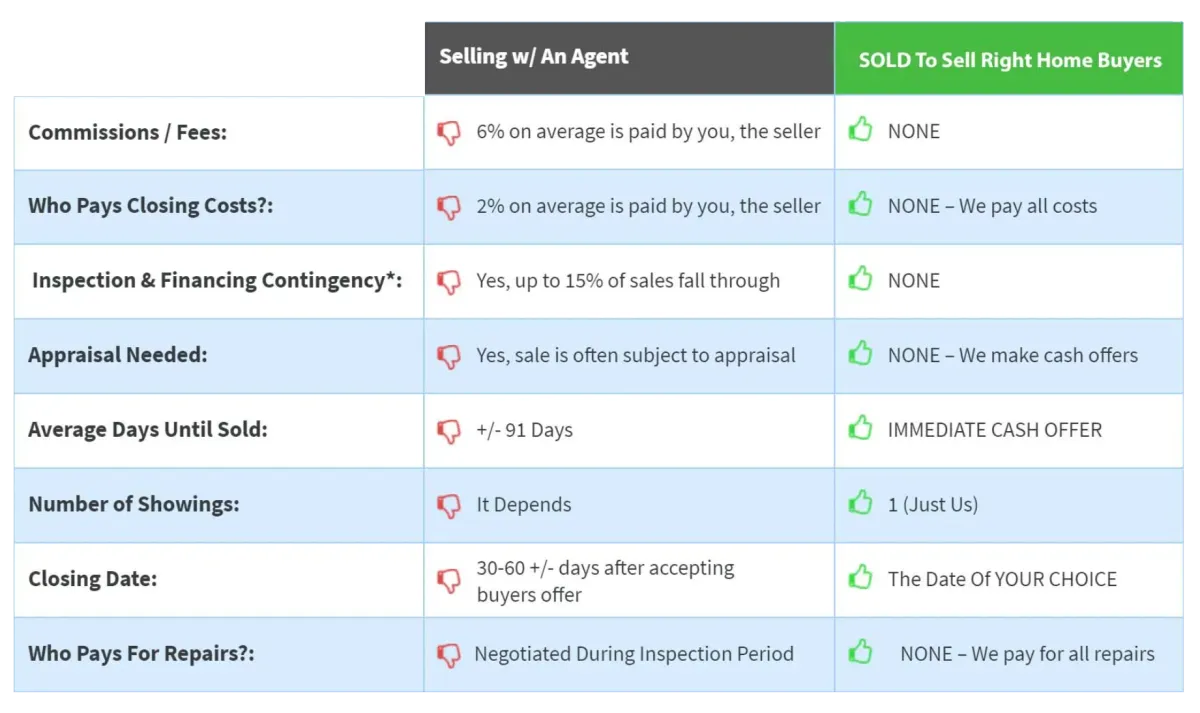Click 'The Date Of YOUR CHOICE' text
This screenshot has height=713, width=1200.
pyautogui.click(x=1002, y=579)
